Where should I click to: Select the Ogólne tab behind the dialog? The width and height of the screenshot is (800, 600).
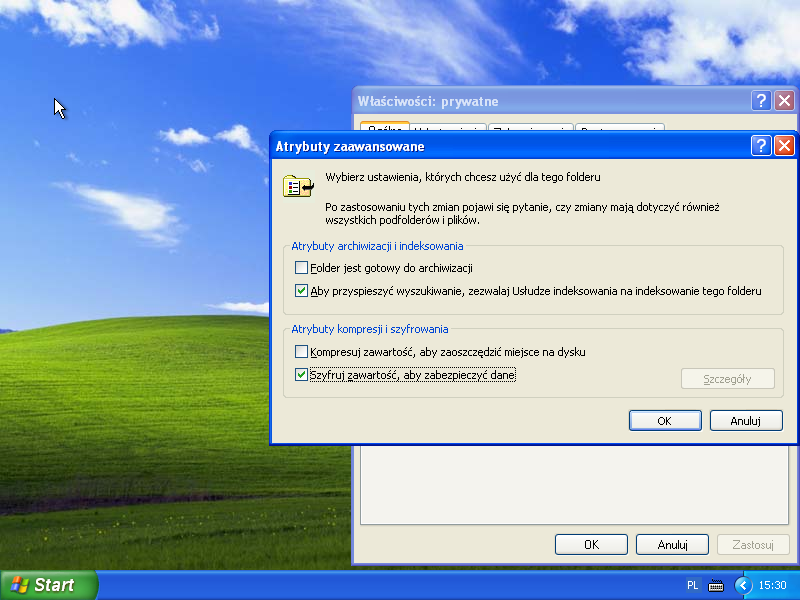pos(384,129)
